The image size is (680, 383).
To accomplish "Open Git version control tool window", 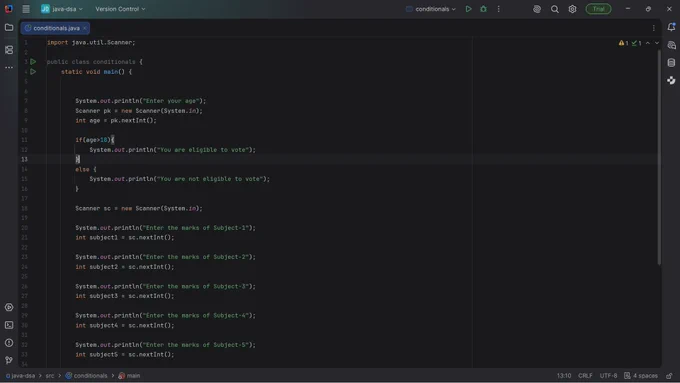I will click(9, 360).
